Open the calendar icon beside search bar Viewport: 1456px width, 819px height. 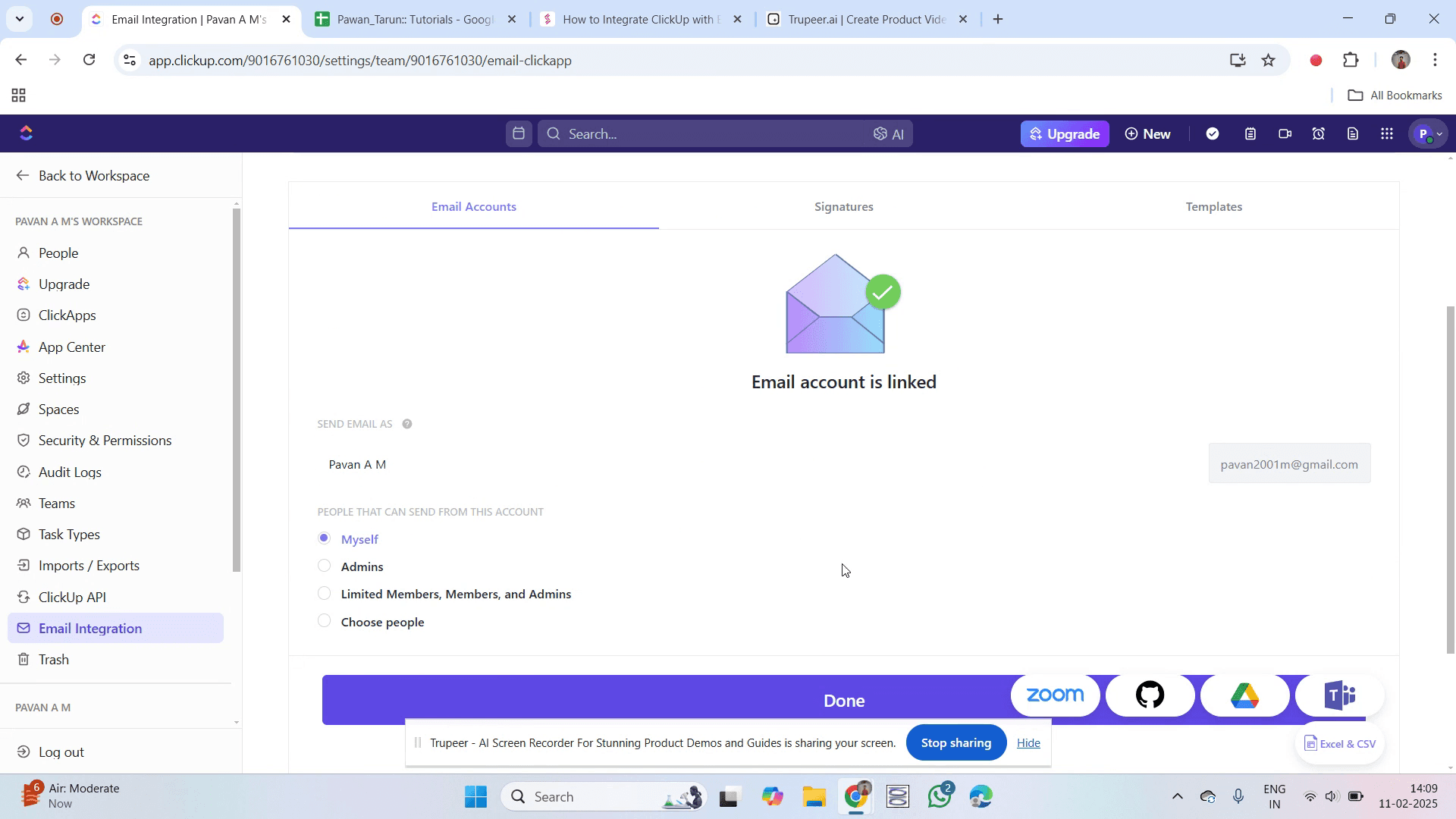pos(519,133)
